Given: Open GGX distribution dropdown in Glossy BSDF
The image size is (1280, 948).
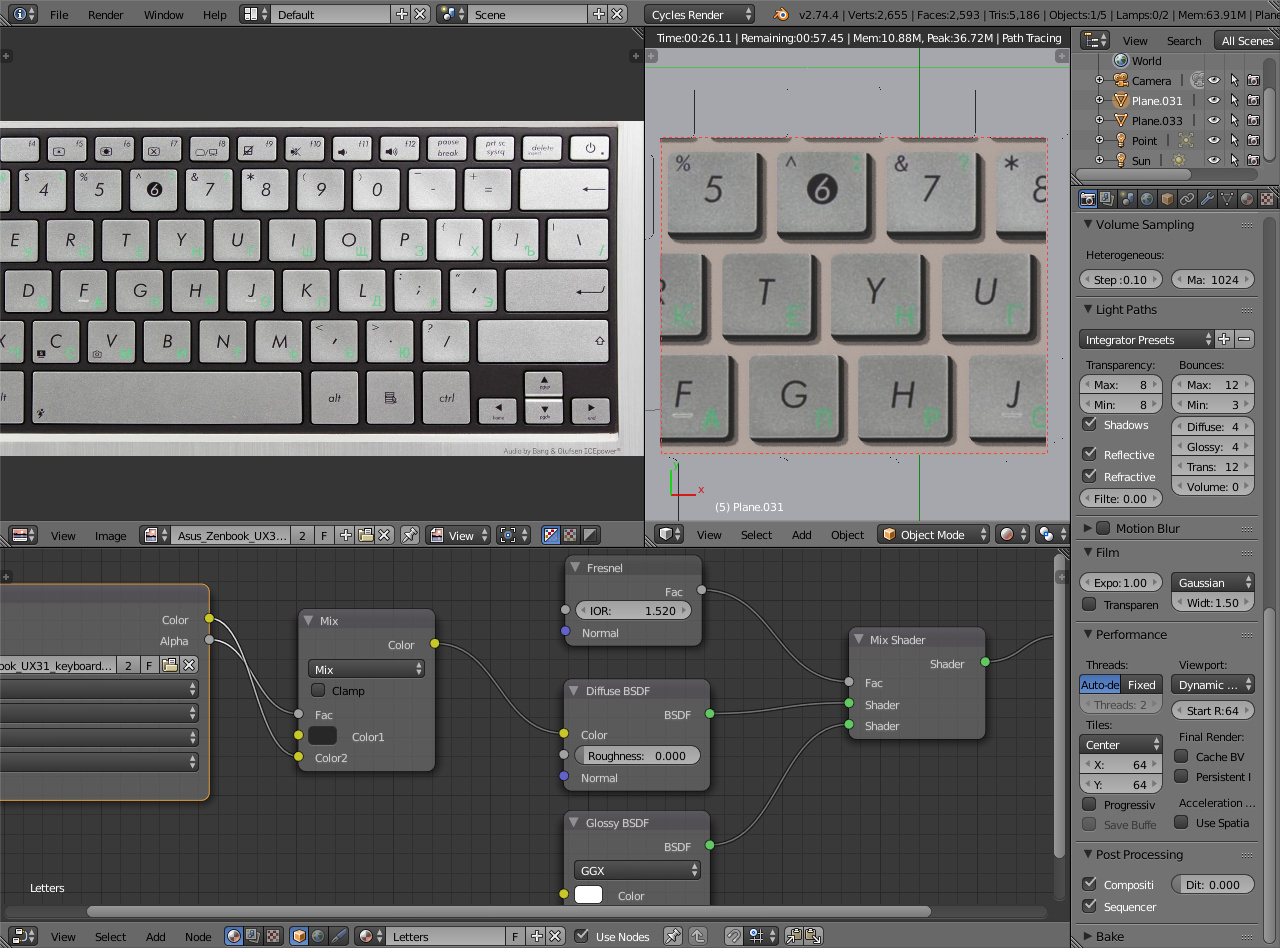Looking at the screenshot, I should tap(637, 870).
